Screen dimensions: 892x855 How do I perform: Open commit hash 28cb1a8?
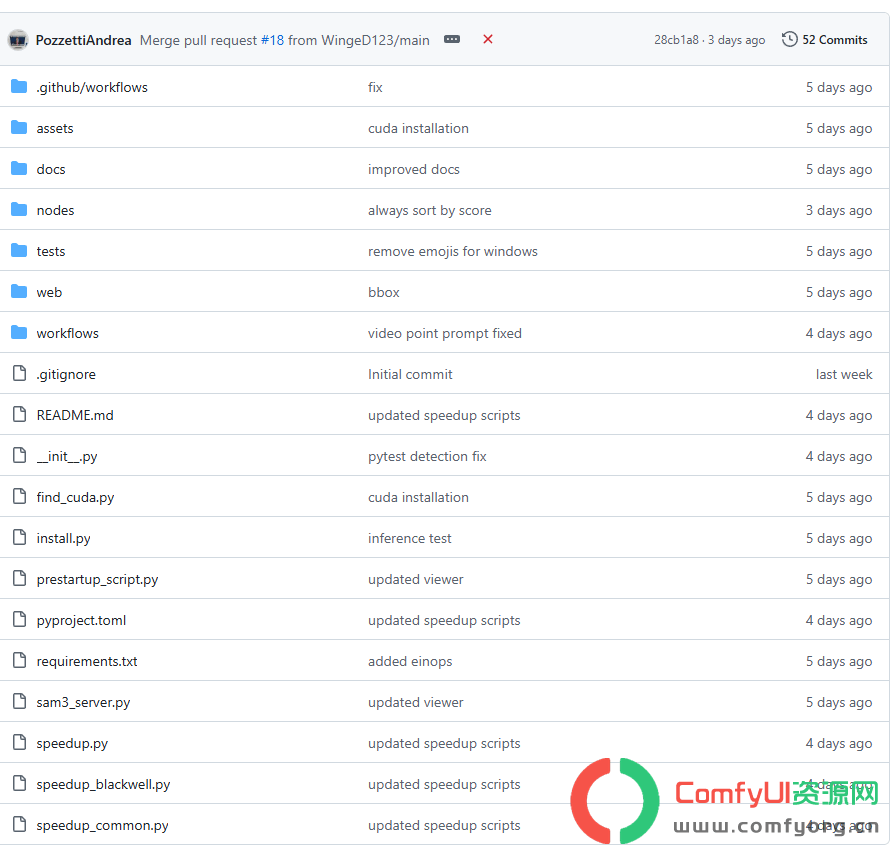click(676, 40)
